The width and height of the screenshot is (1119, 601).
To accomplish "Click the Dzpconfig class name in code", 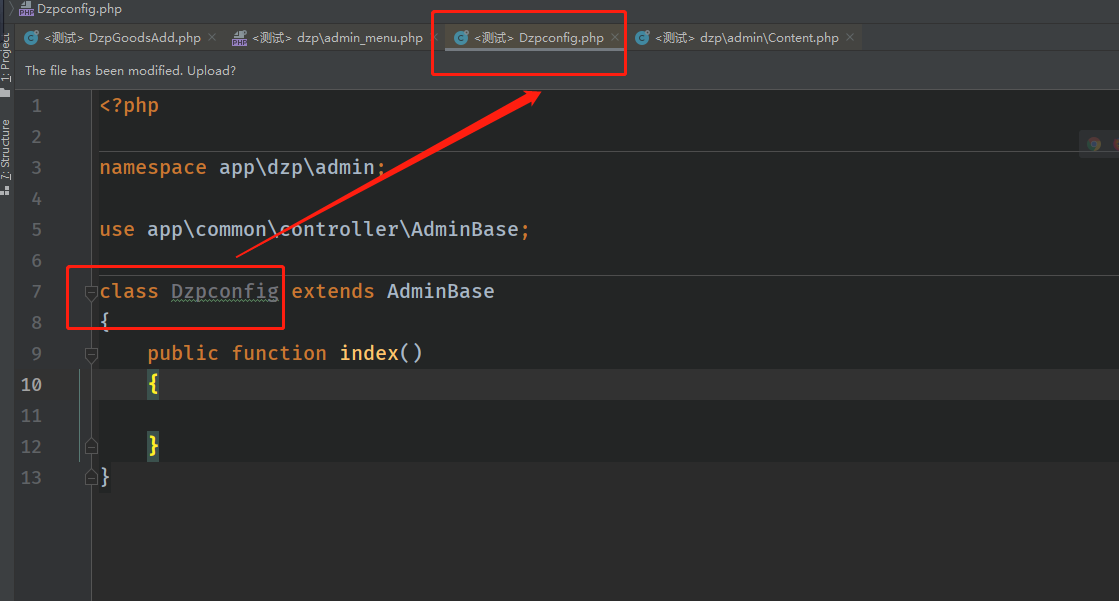I will (224, 292).
